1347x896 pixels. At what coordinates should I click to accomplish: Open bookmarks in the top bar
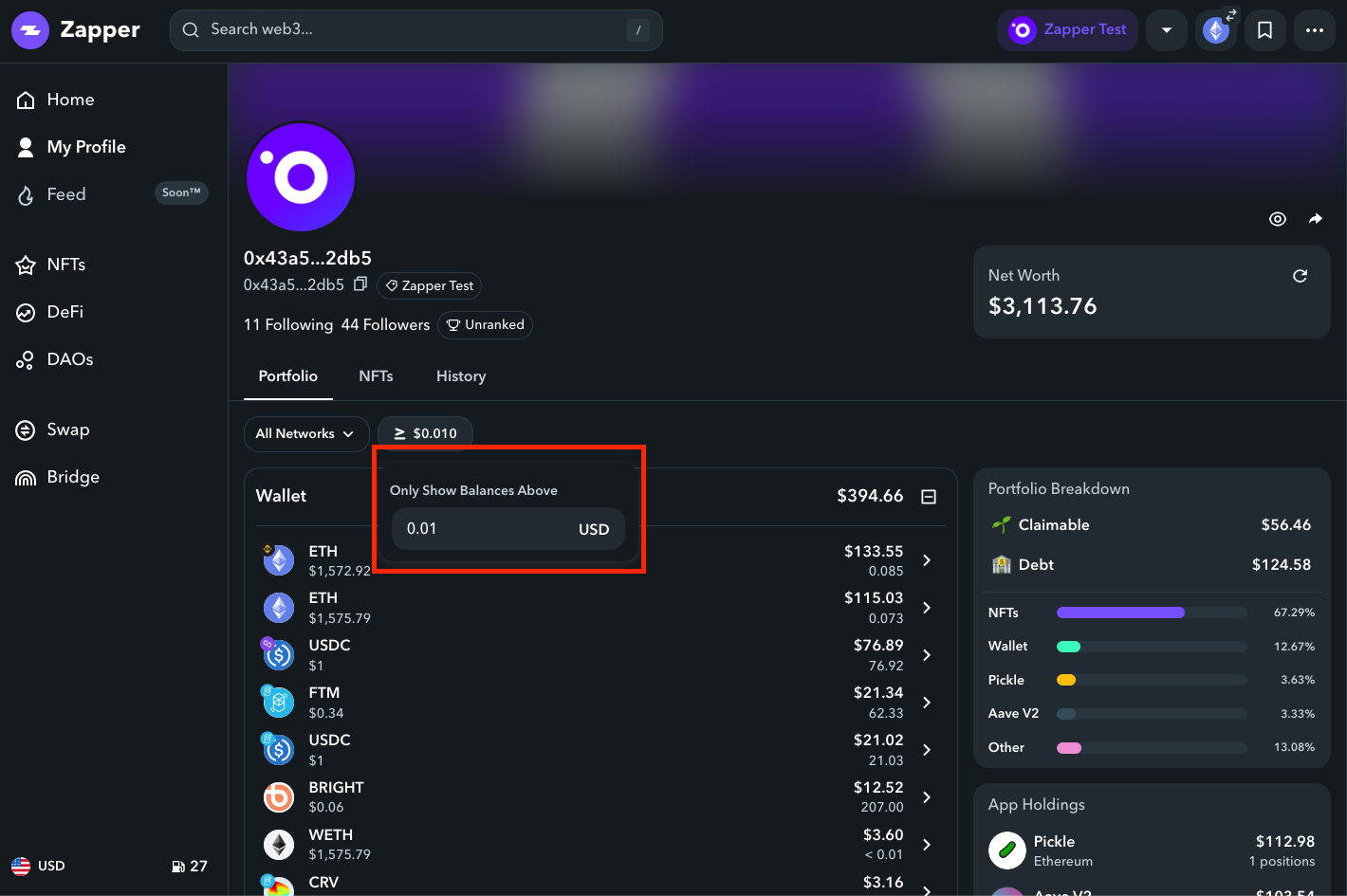point(1264,29)
